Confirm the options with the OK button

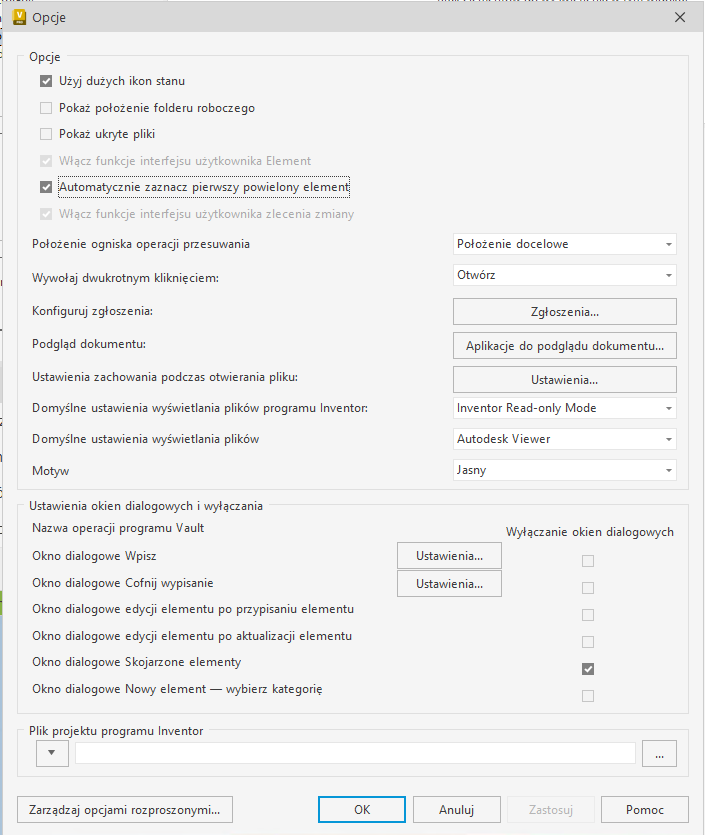(x=362, y=809)
